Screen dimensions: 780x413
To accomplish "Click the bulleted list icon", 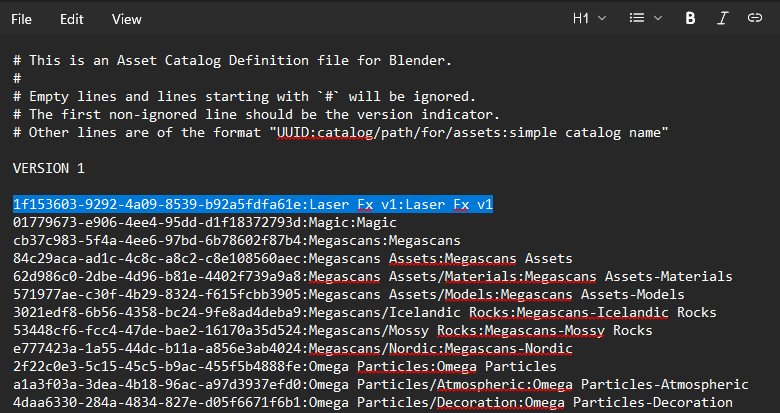I will coord(637,18).
